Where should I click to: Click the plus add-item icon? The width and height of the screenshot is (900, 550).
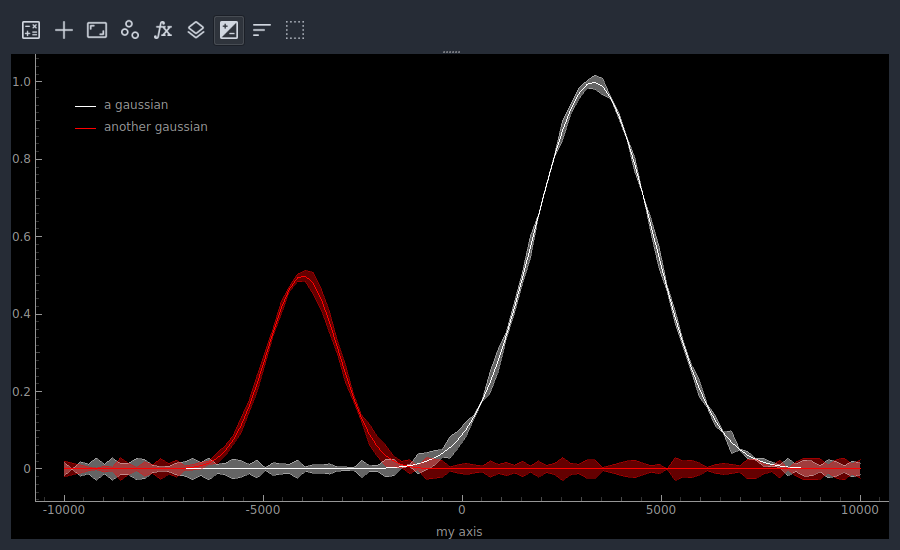click(x=64, y=30)
